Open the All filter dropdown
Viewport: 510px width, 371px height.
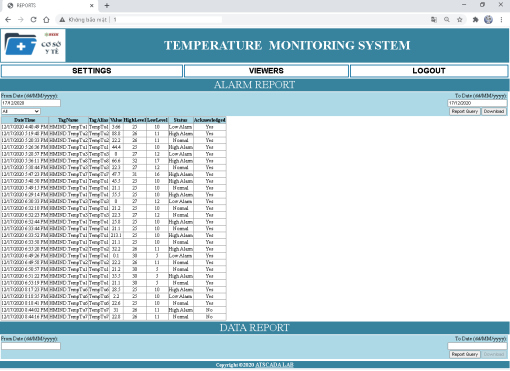click(x=21, y=111)
